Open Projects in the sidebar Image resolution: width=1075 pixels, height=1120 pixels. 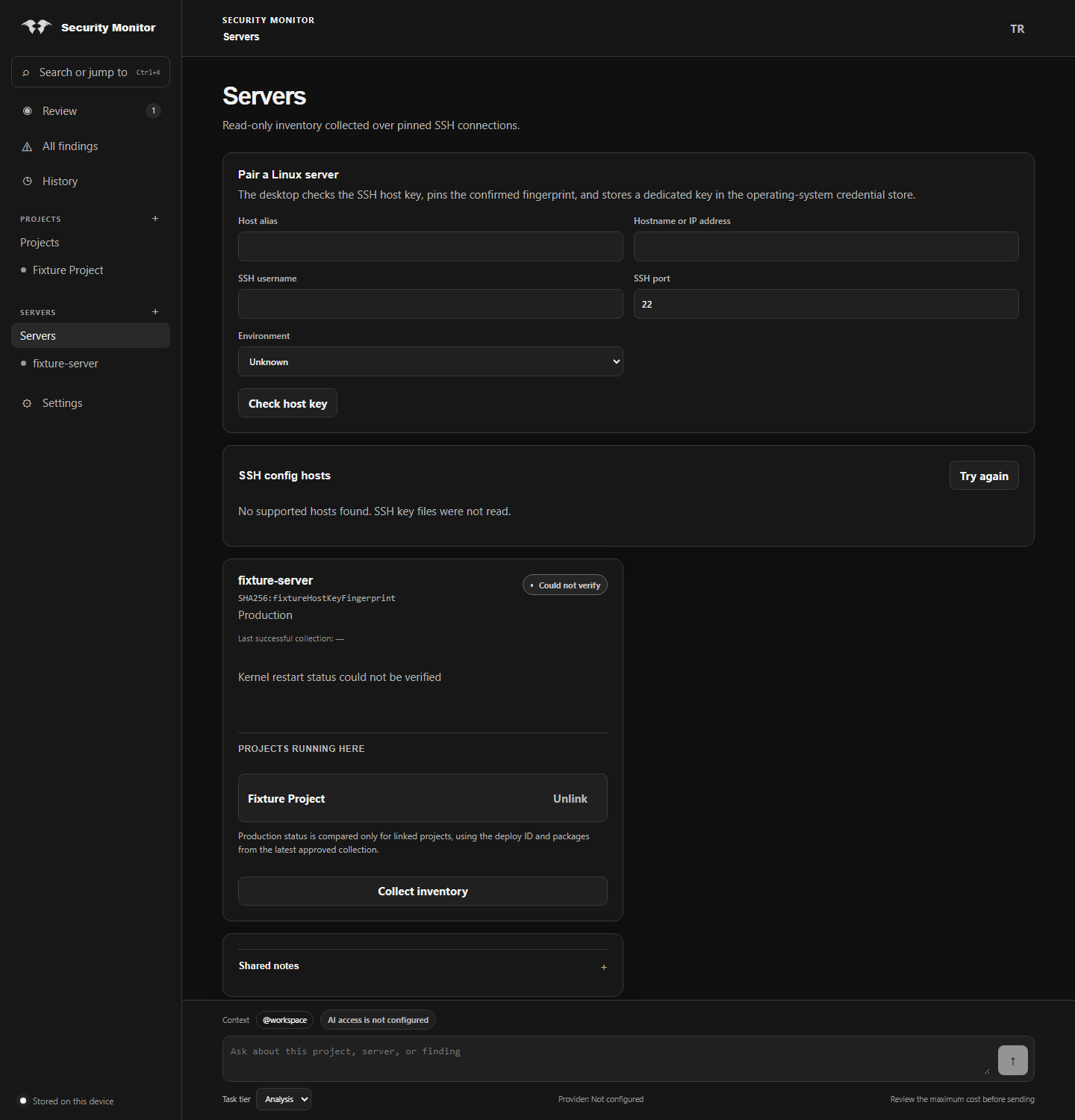[x=90, y=243]
